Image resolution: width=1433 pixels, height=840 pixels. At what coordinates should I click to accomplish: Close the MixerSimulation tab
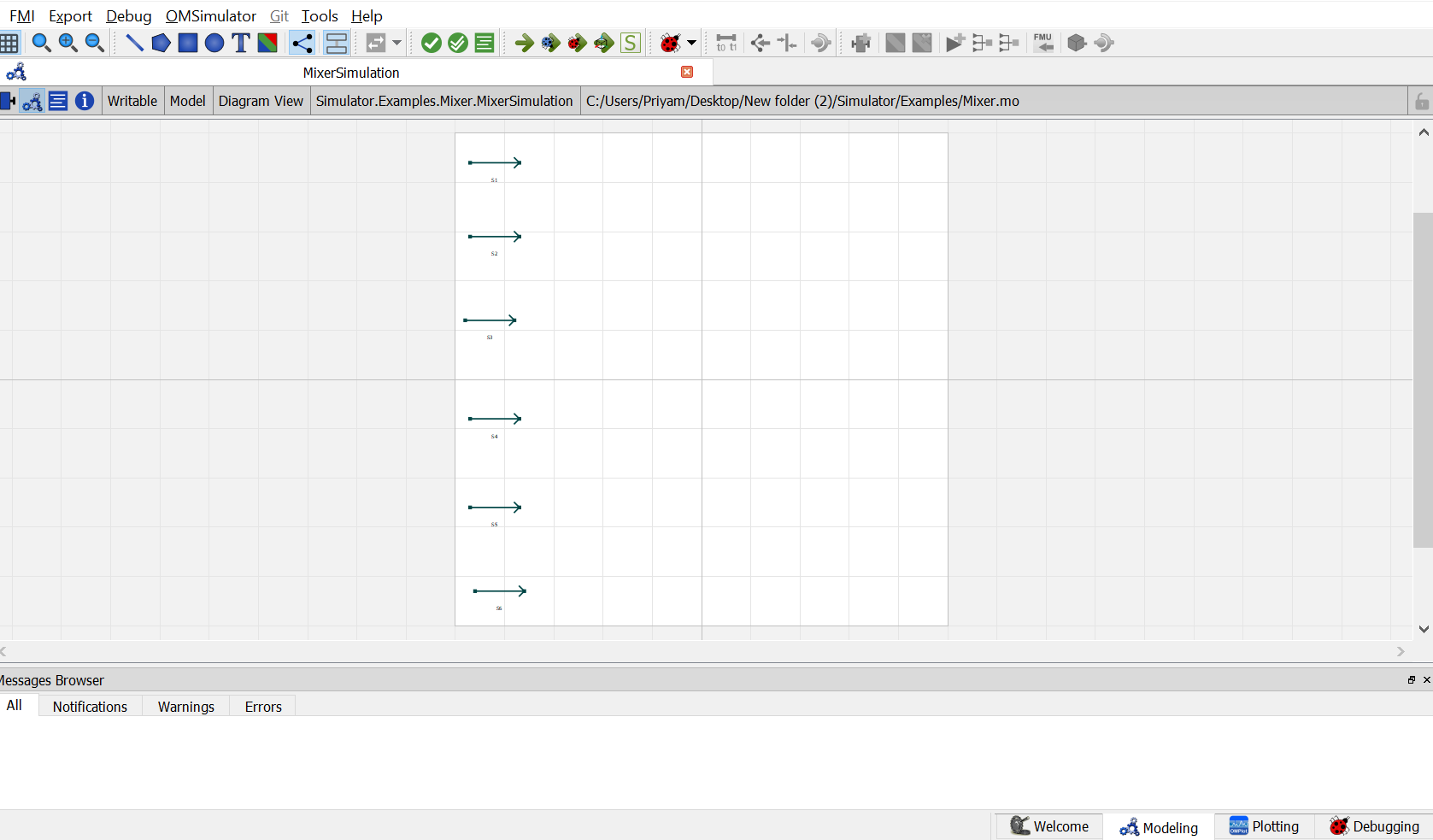click(687, 72)
